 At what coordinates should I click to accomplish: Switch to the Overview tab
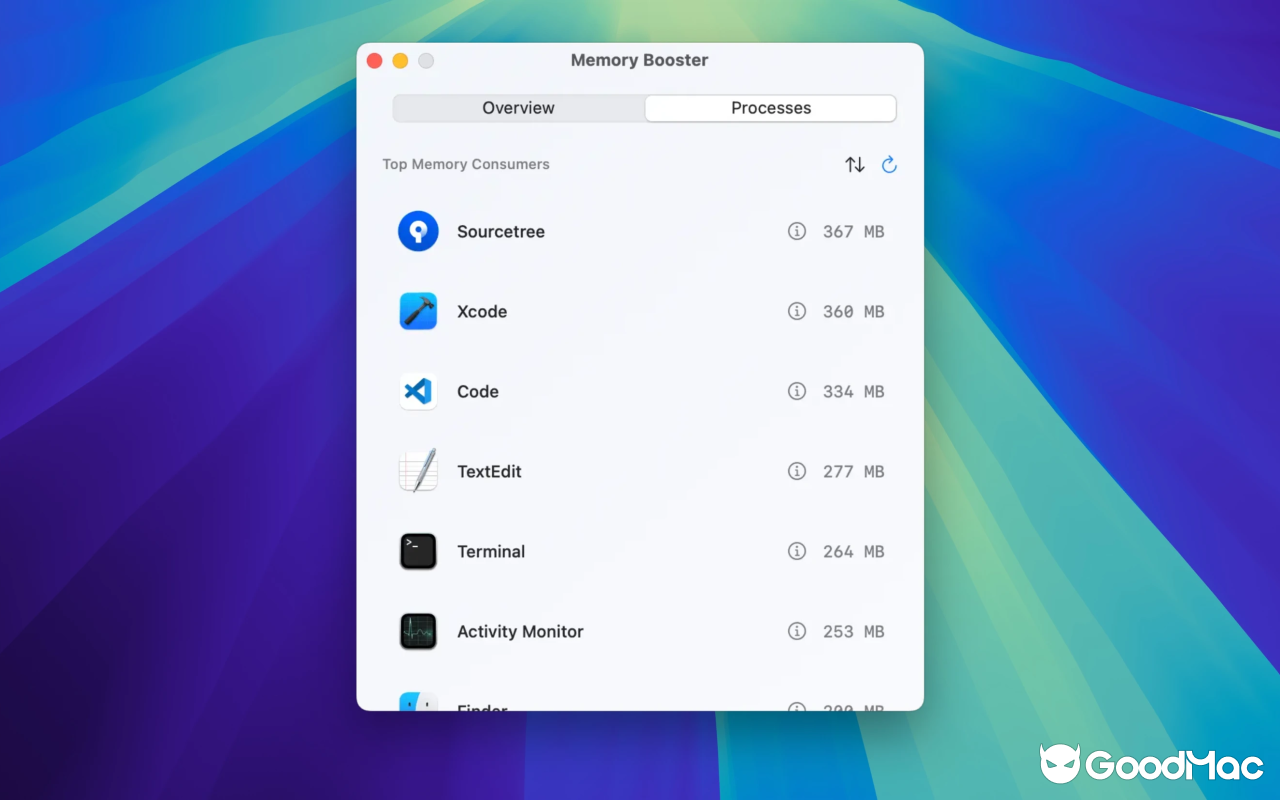(x=518, y=108)
